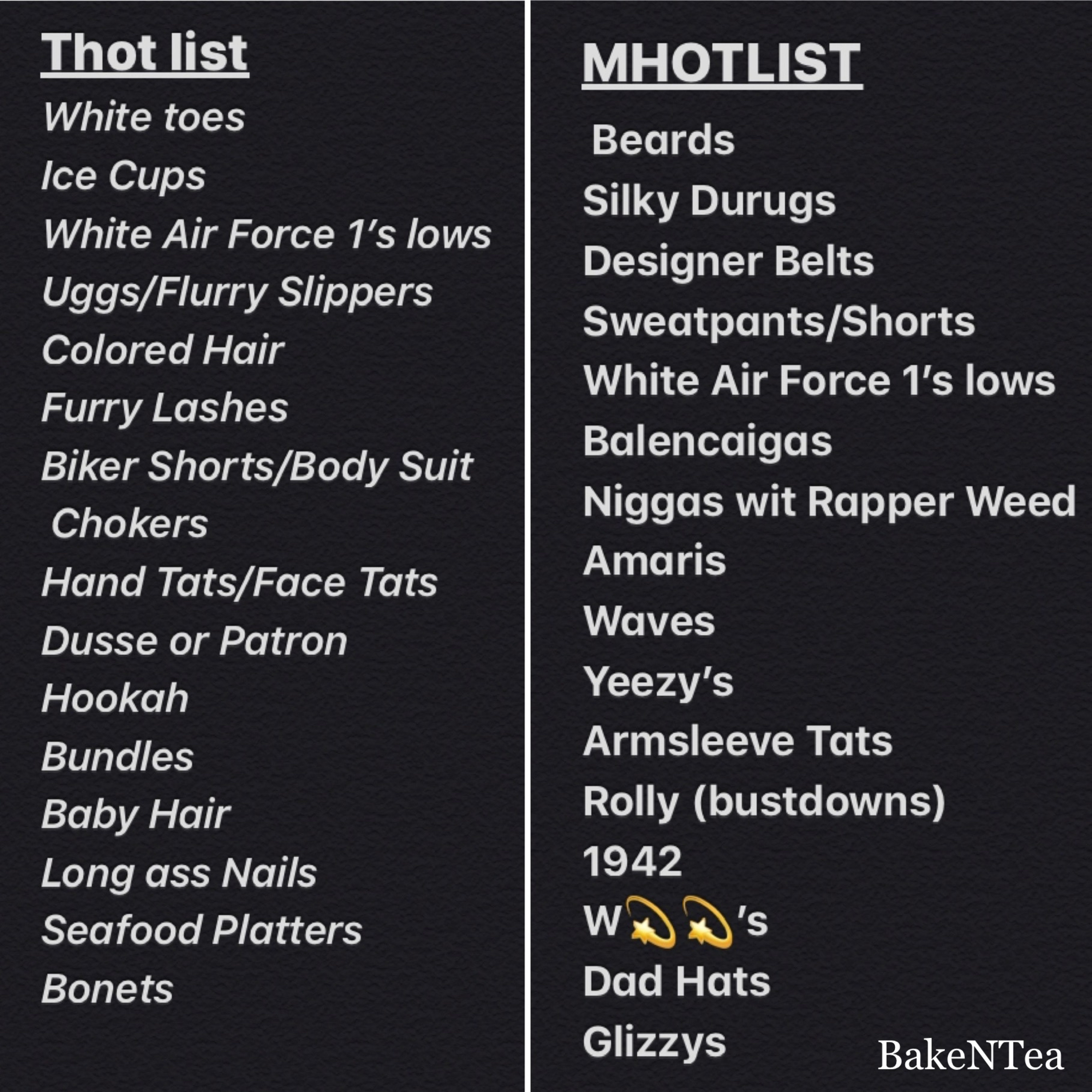Click "Uggs/Flurry Slippers" in the left list
This screenshot has width=1092, height=1092.
click(x=237, y=292)
